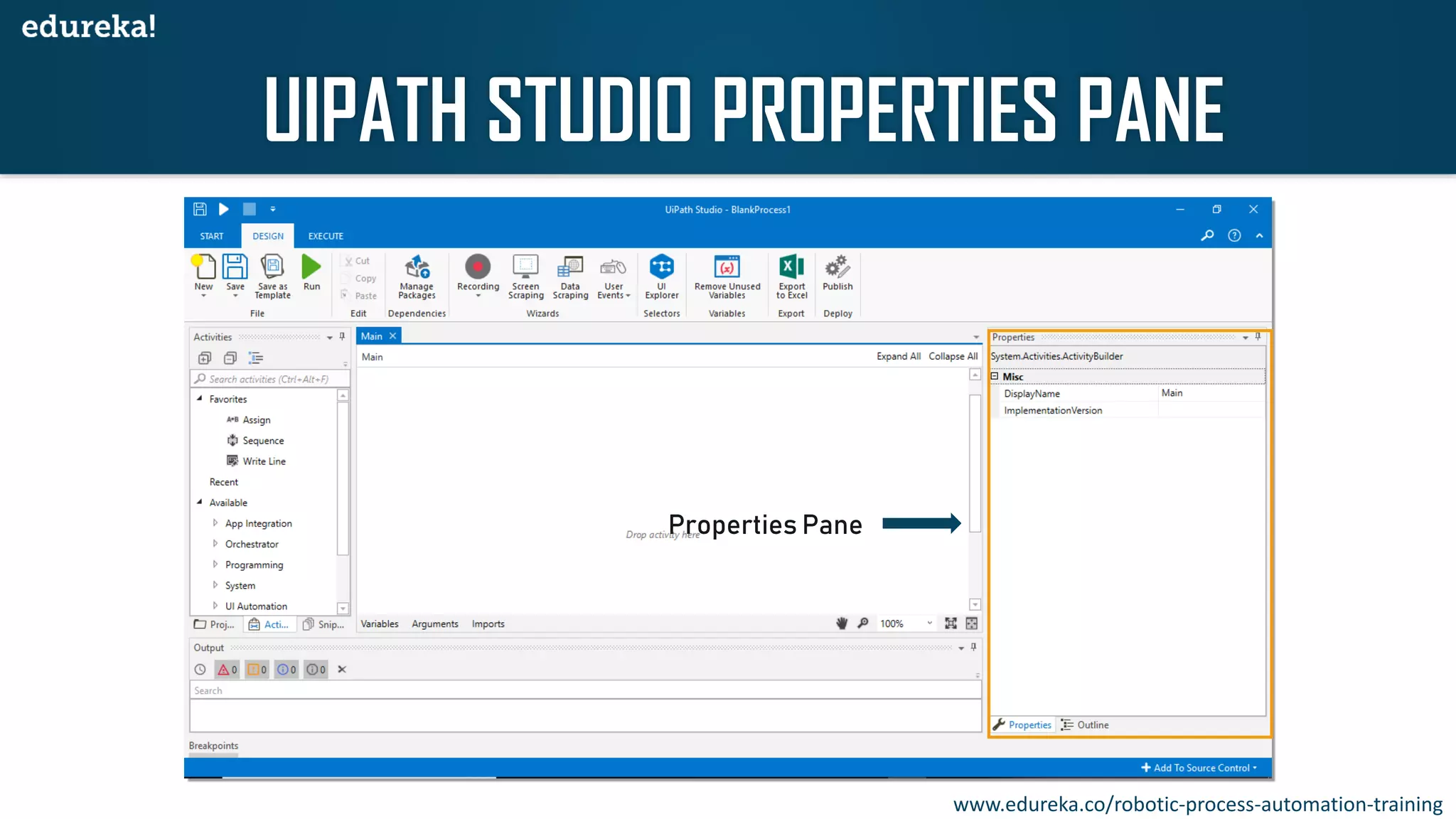The image size is (1456, 819).
Task: Click Add To Source Control
Action: pyautogui.click(x=1199, y=768)
